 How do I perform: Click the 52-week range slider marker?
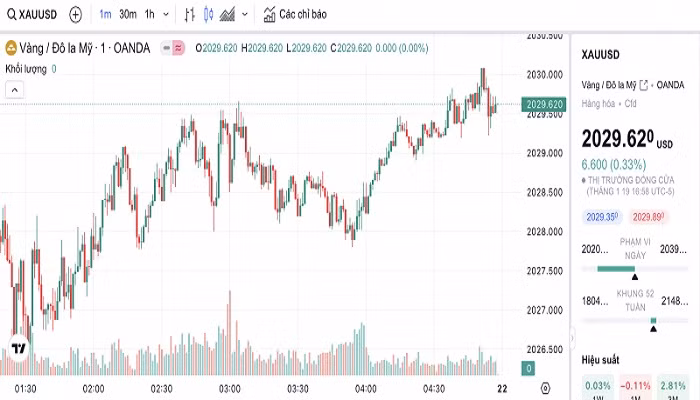653,322
